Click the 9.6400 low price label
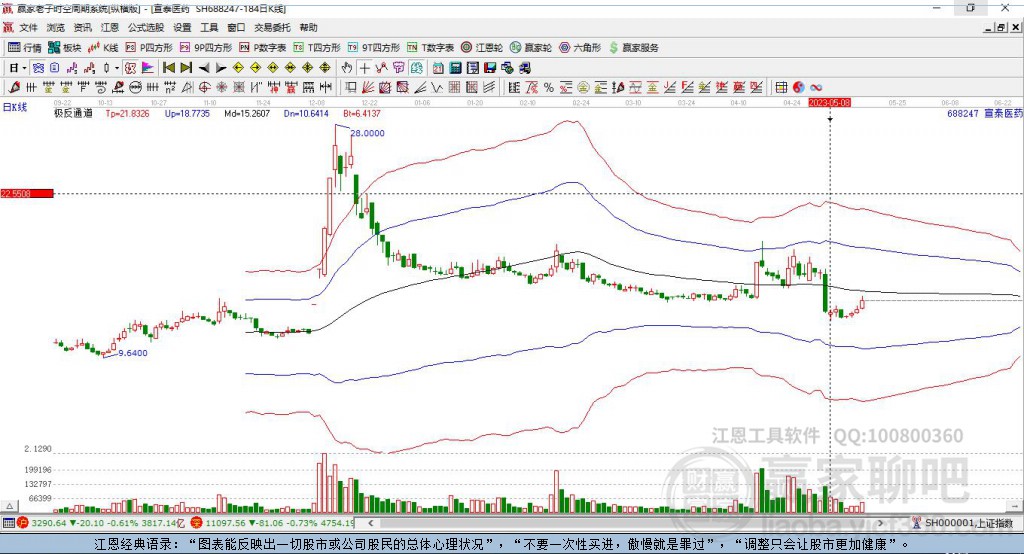Viewport: 1024px width, 554px height. 133,353
